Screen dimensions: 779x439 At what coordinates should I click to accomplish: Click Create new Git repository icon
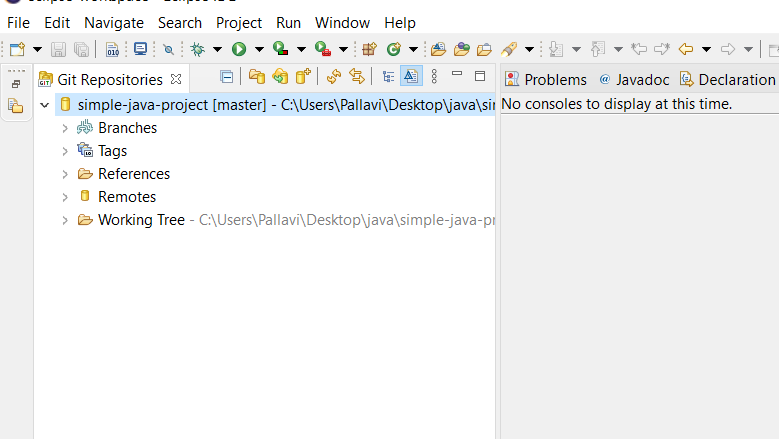[303, 76]
